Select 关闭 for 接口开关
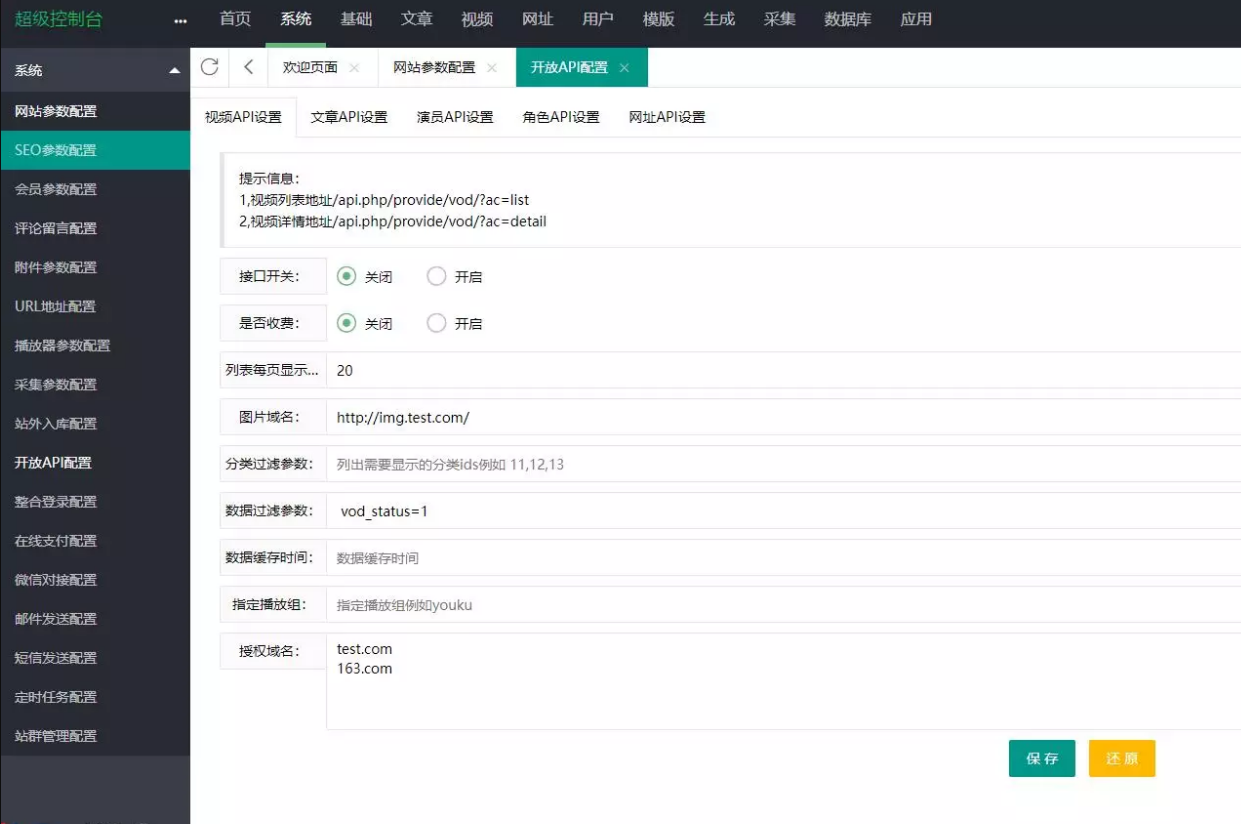 pyautogui.click(x=346, y=277)
